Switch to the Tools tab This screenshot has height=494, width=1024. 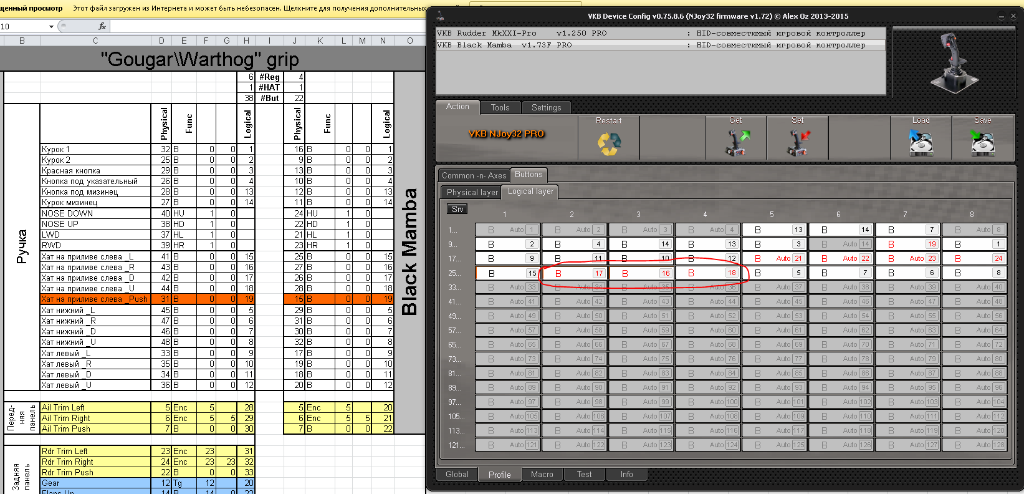[x=500, y=107]
